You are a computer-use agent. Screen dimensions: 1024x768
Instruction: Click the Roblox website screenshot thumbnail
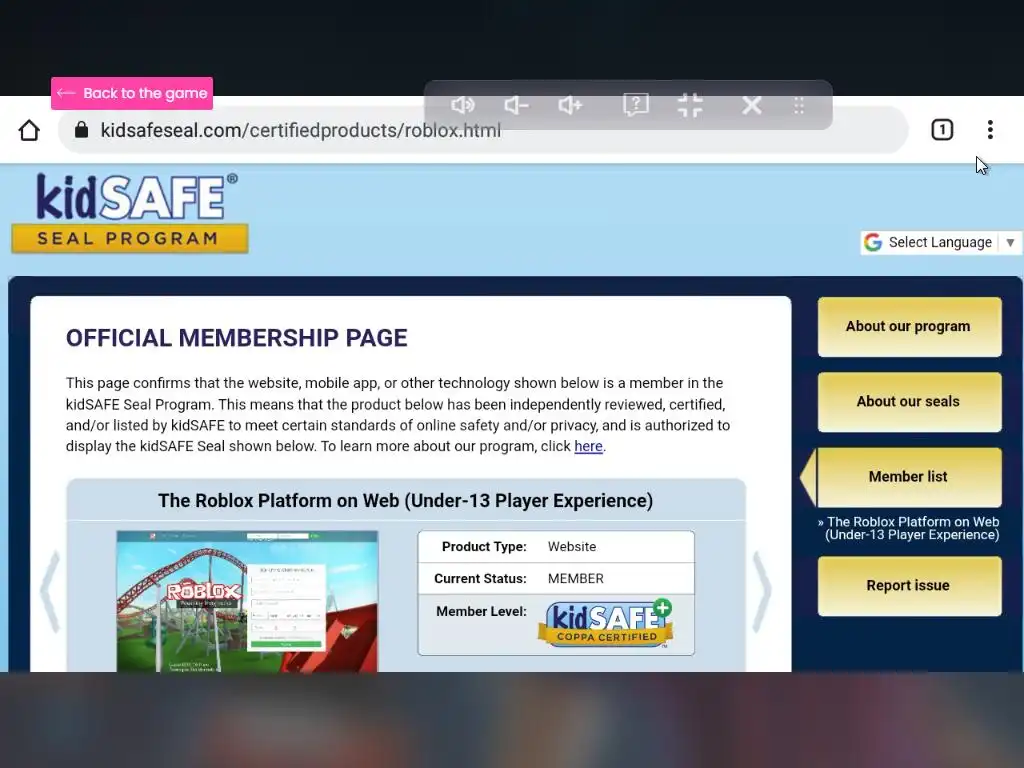click(x=247, y=601)
